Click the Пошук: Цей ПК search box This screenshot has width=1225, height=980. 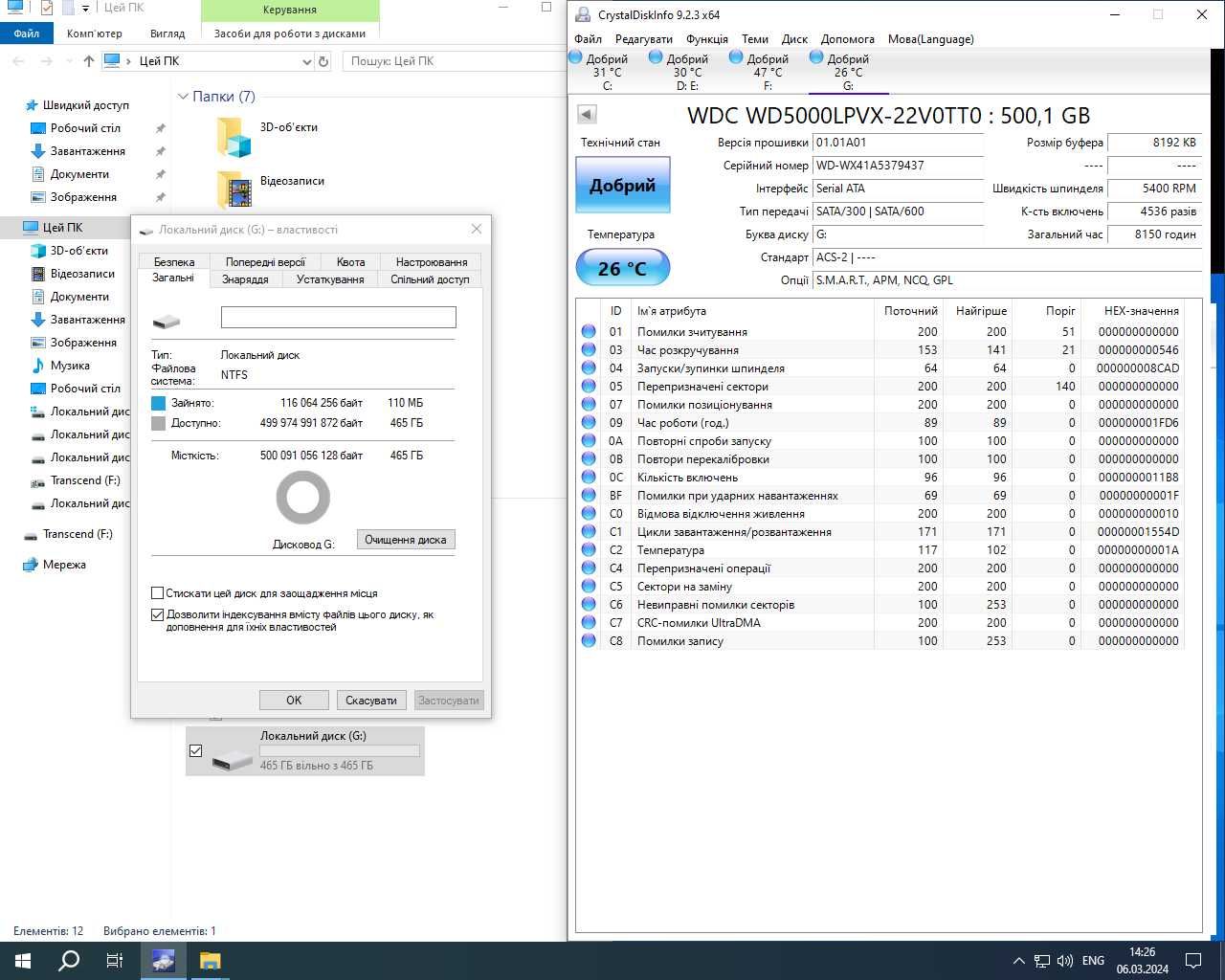click(x=454, y=61)
